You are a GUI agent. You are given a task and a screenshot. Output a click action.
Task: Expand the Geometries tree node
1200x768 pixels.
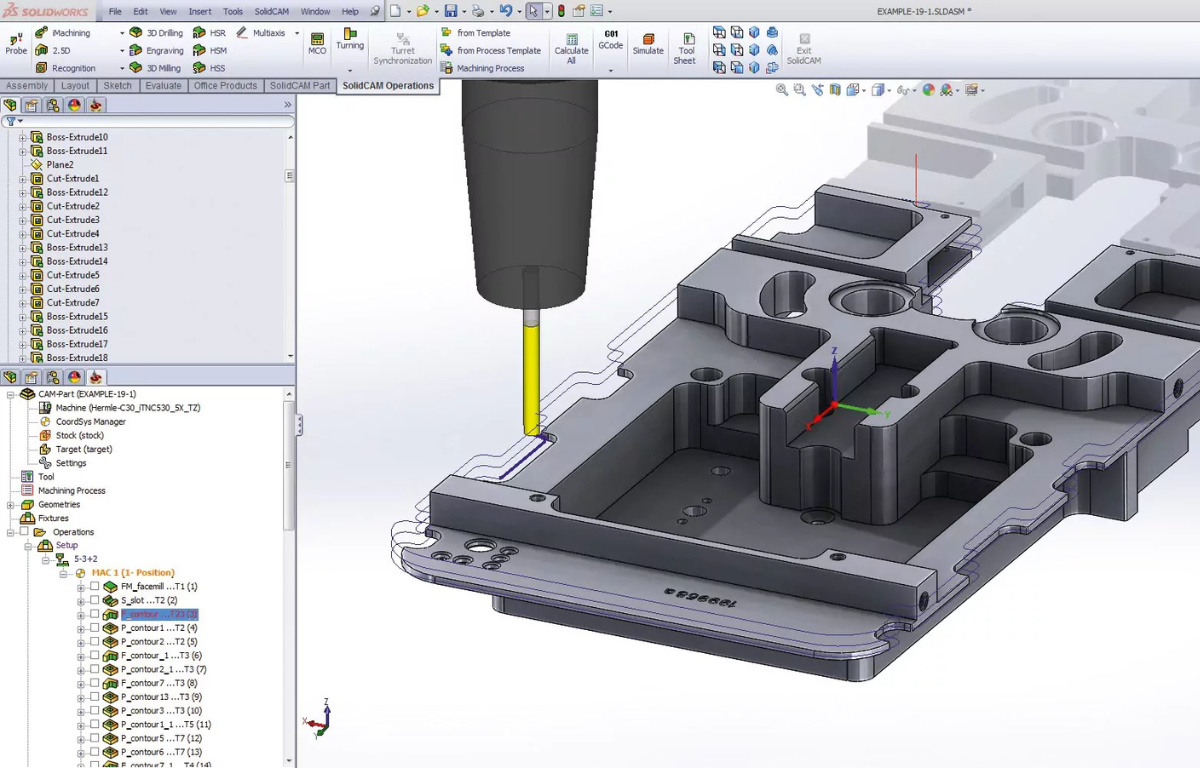11,505
